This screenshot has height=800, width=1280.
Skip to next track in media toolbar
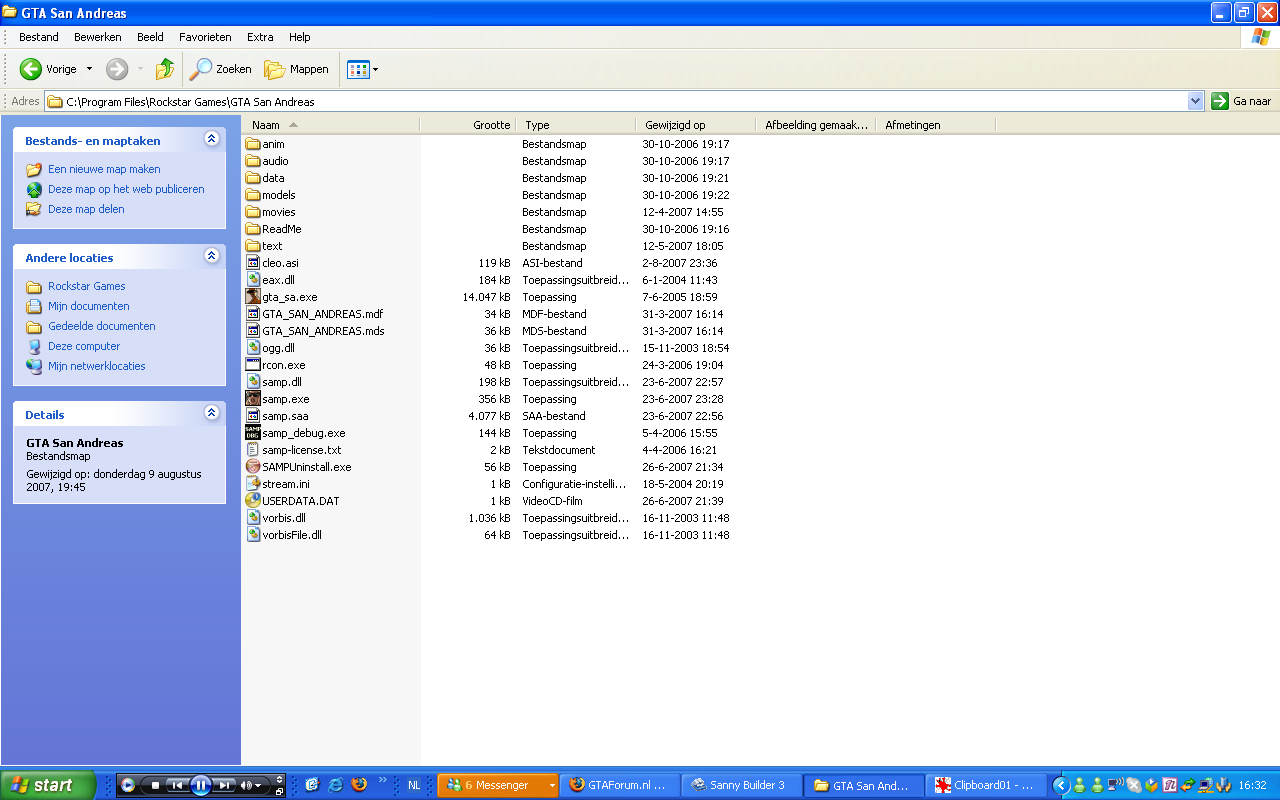click(x=225, y=785)
